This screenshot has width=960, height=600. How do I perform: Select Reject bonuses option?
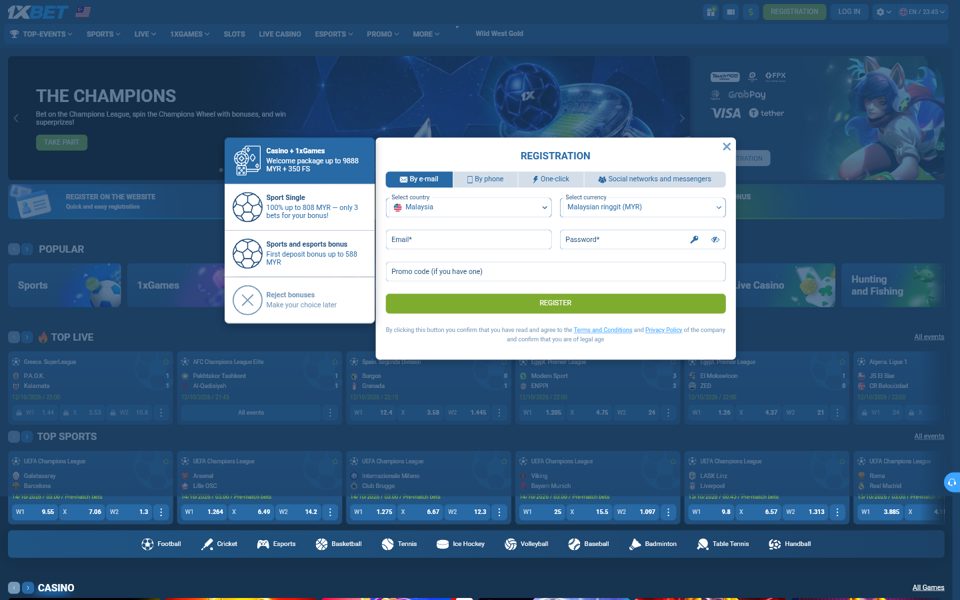[x=299, y=300]
